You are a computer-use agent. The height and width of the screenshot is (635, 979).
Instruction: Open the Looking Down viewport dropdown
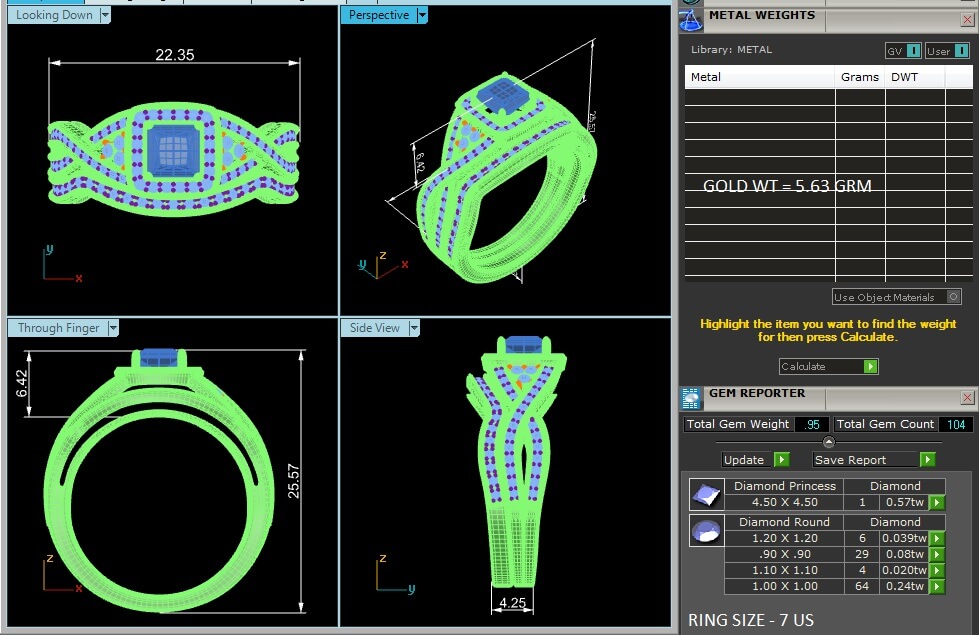[x=106, y=15]
